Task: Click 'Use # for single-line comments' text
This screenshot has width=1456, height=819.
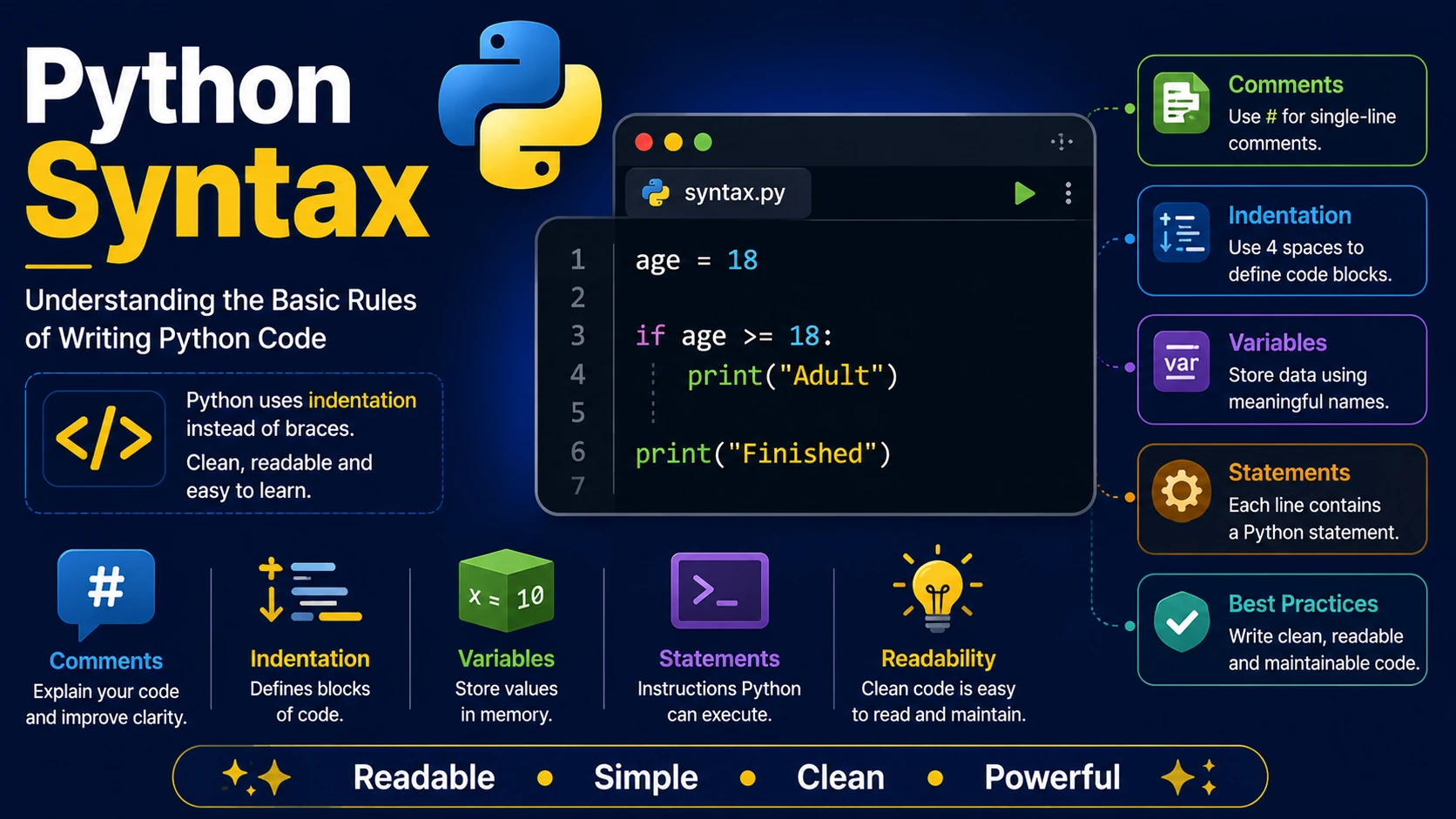Action: coord(1312,130)
